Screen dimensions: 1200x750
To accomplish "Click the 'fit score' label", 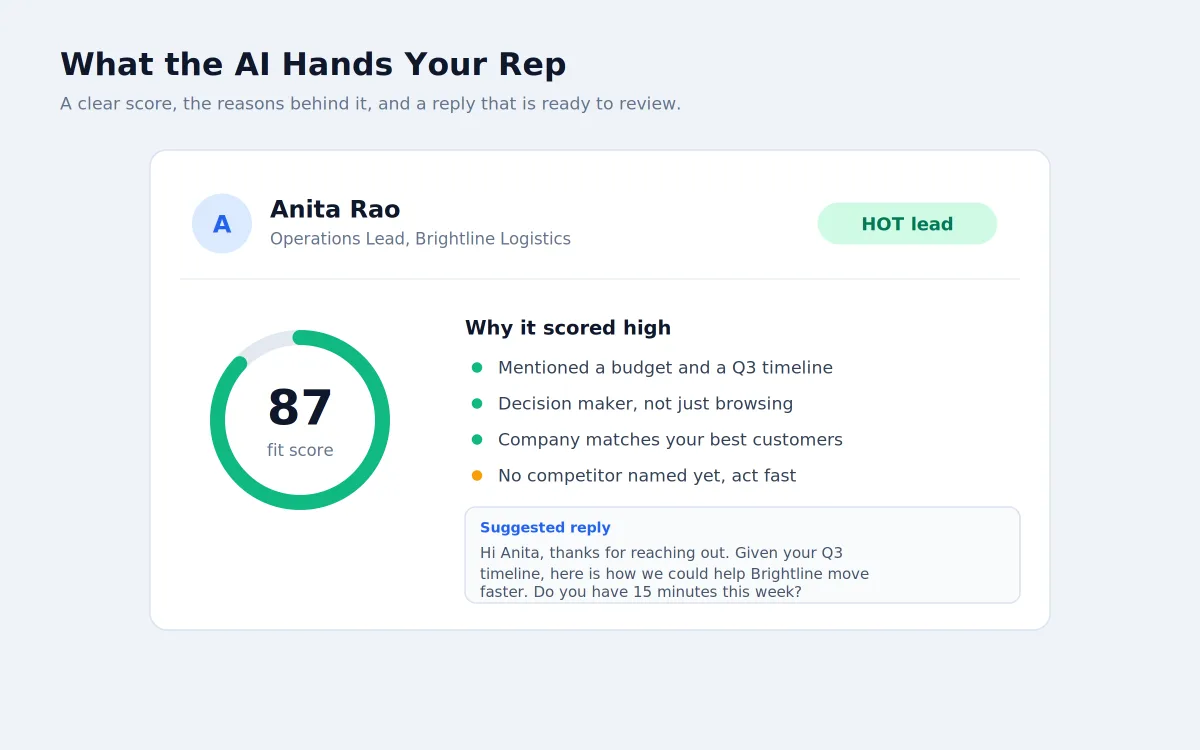I will tap(300, 451).
